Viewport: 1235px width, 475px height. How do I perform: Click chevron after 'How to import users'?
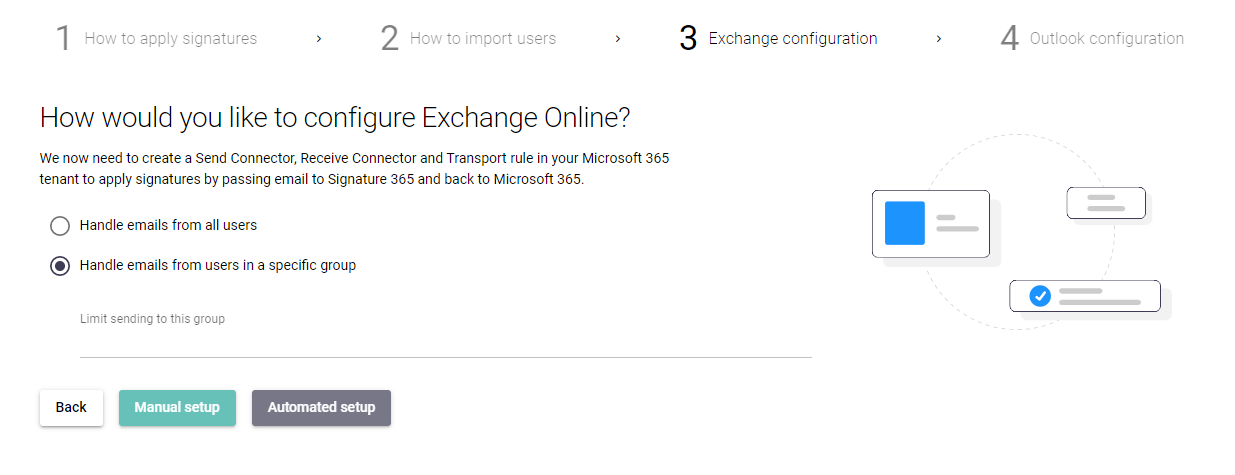pos(618,39)
